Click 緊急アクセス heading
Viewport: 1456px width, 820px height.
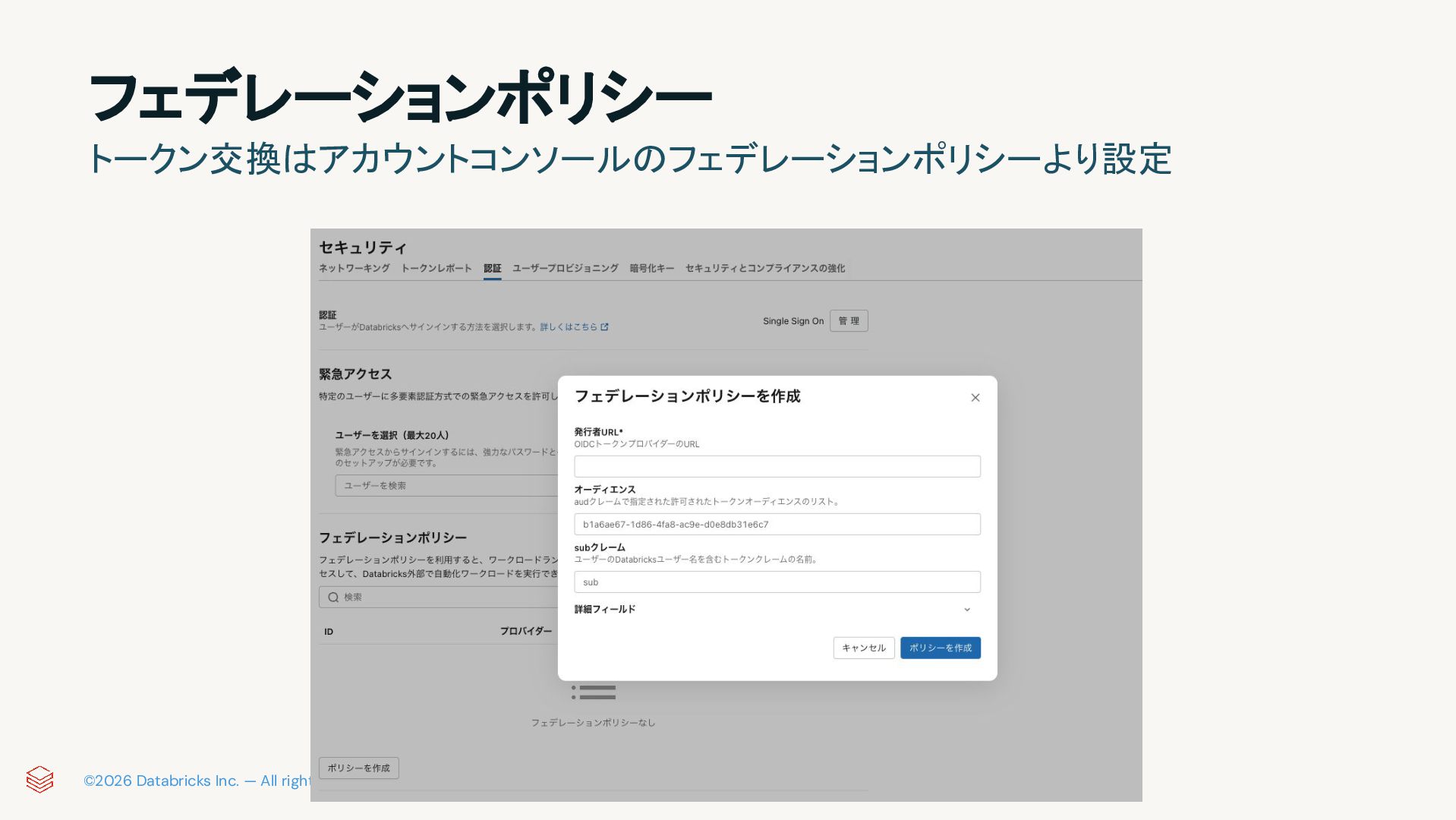355,374
